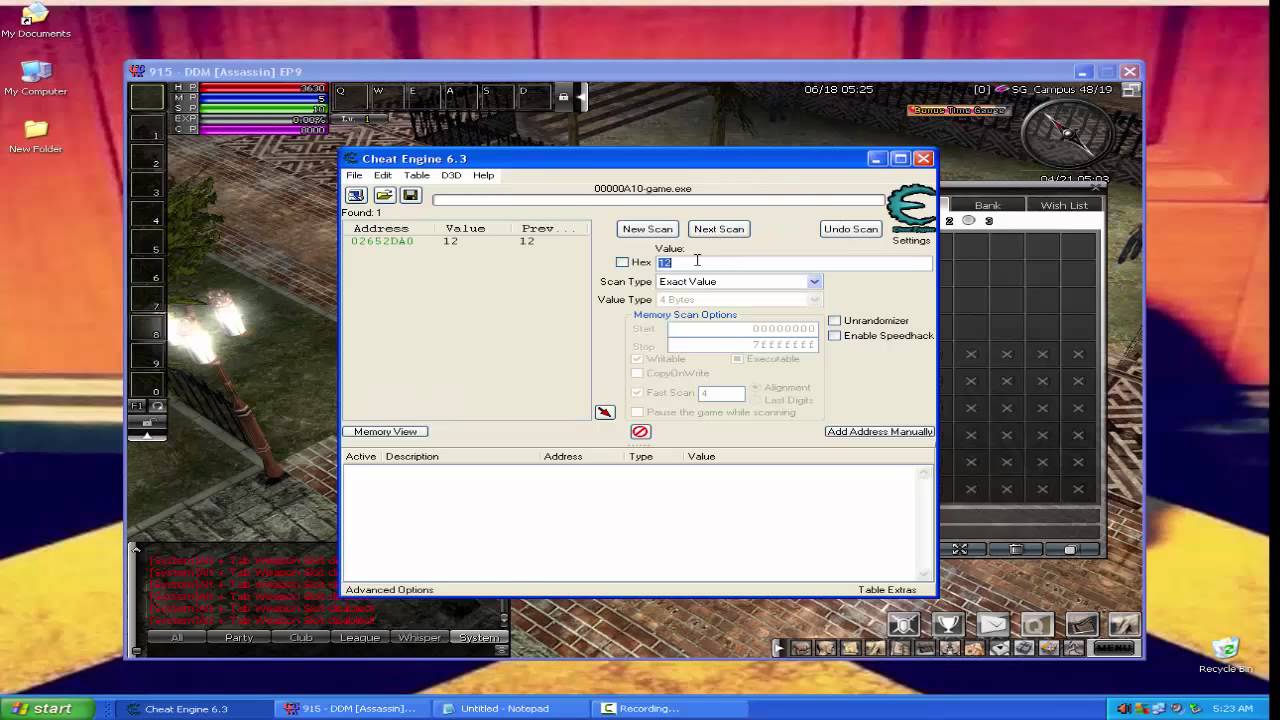Enable the Unrandomizer checkbox
The width and height of the screenshot is (1280, 720).
point(834,321)
